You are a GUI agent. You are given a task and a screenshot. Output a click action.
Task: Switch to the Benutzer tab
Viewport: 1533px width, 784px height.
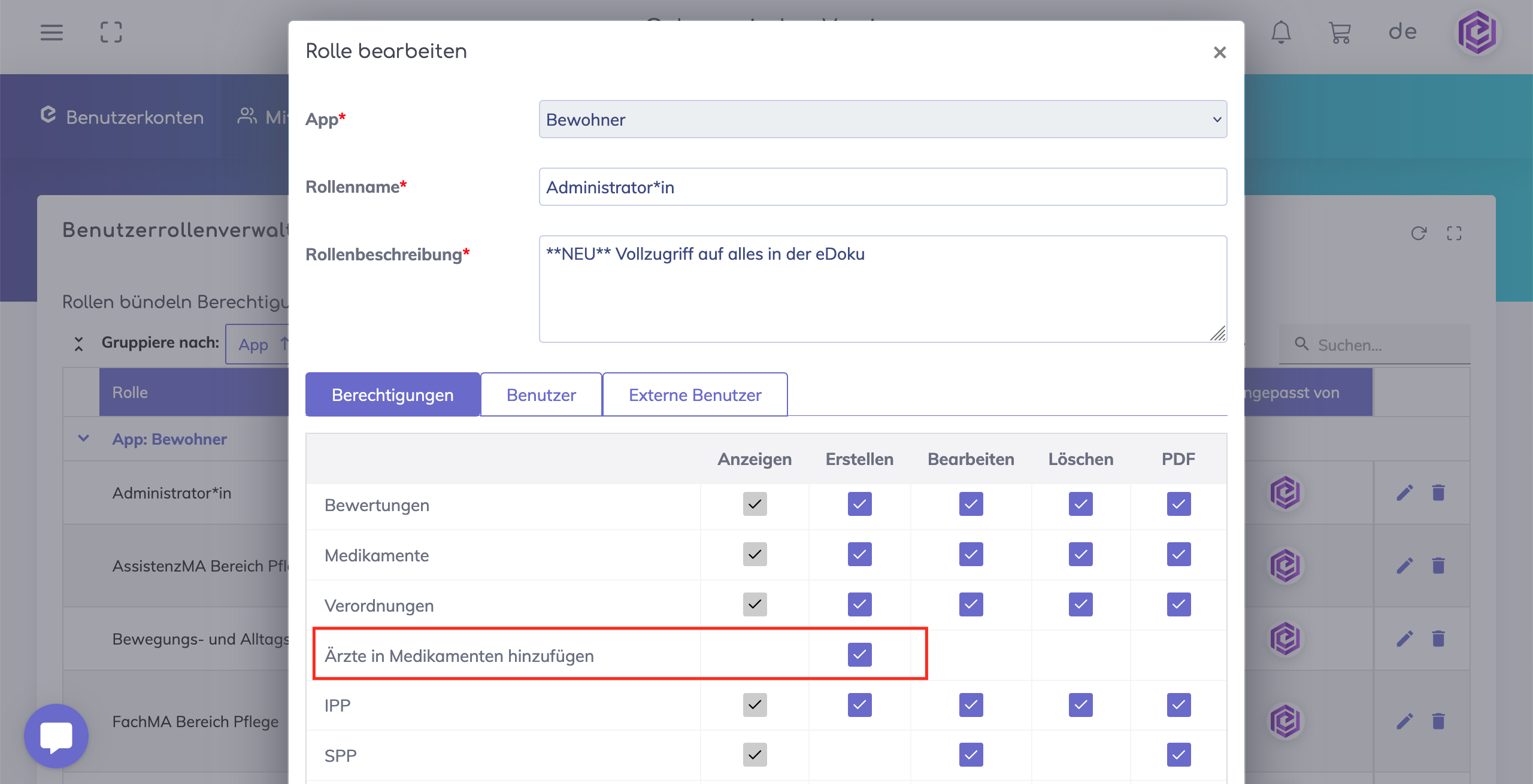pyautogui.click(x=541, y=395)
